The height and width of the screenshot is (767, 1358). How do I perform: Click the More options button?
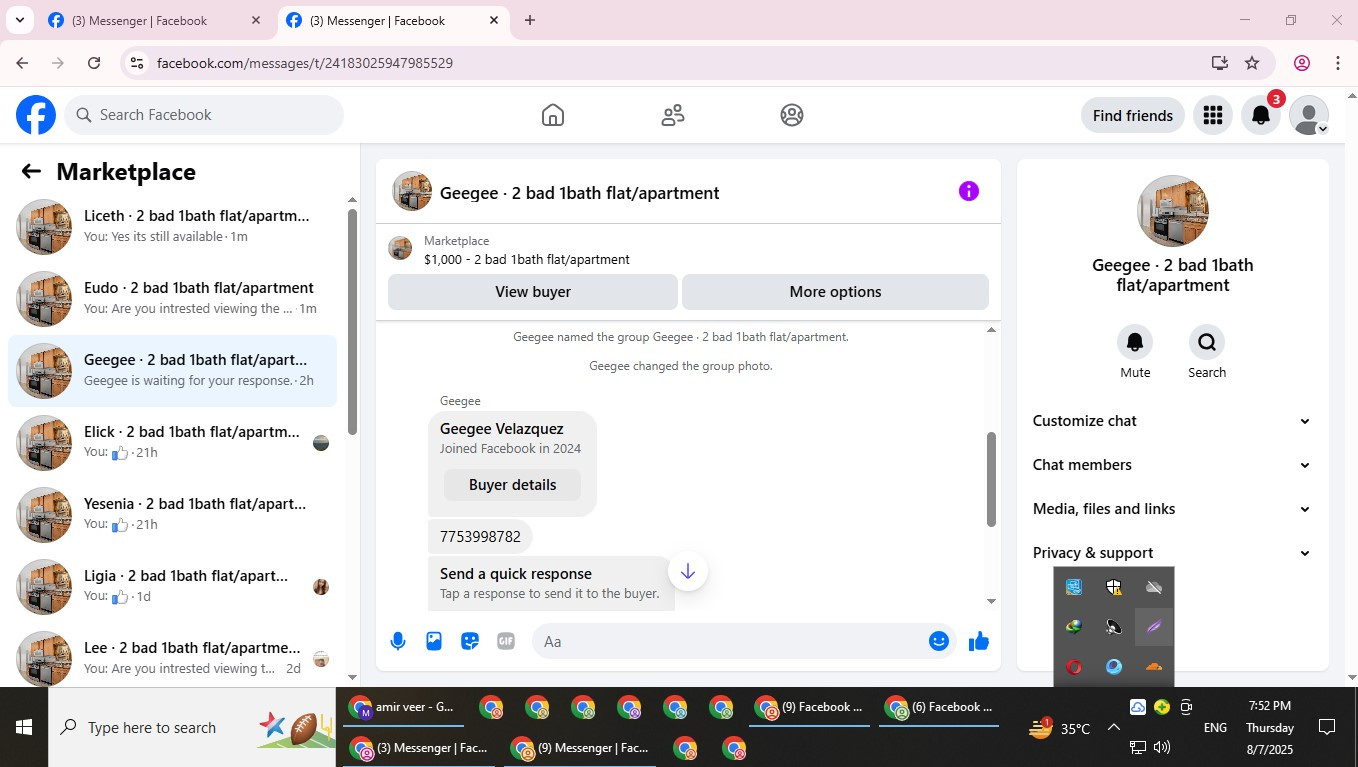pos(835,292)
